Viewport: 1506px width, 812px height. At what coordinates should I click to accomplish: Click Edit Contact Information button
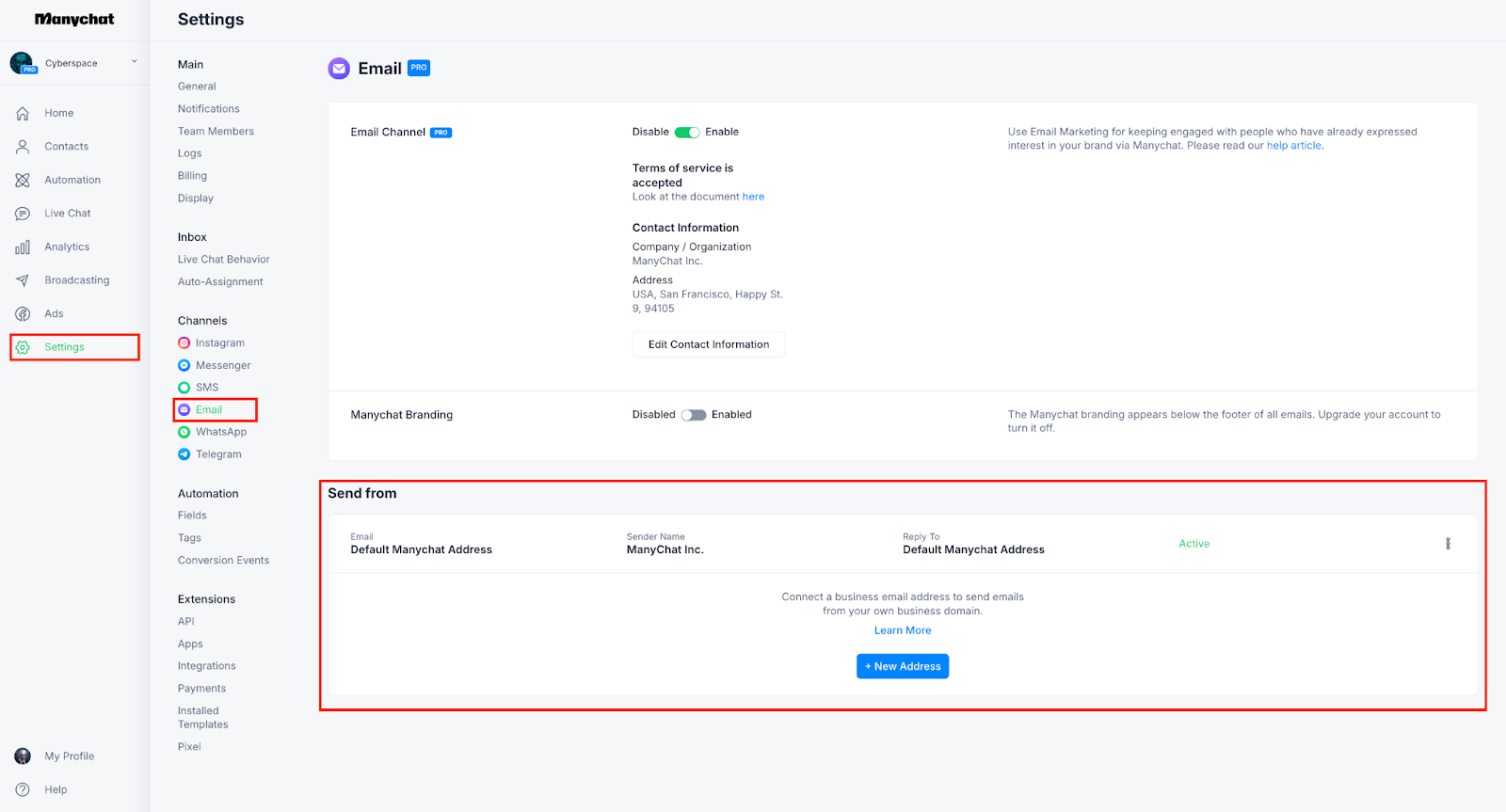point(708,344)
